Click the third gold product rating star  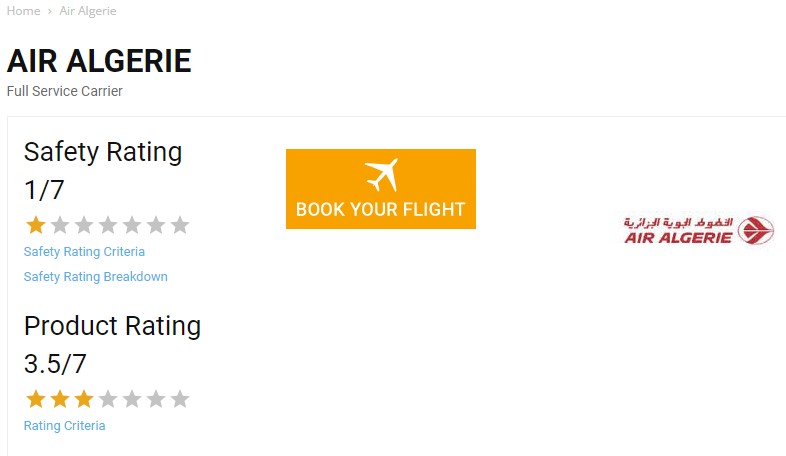[84, 400]
